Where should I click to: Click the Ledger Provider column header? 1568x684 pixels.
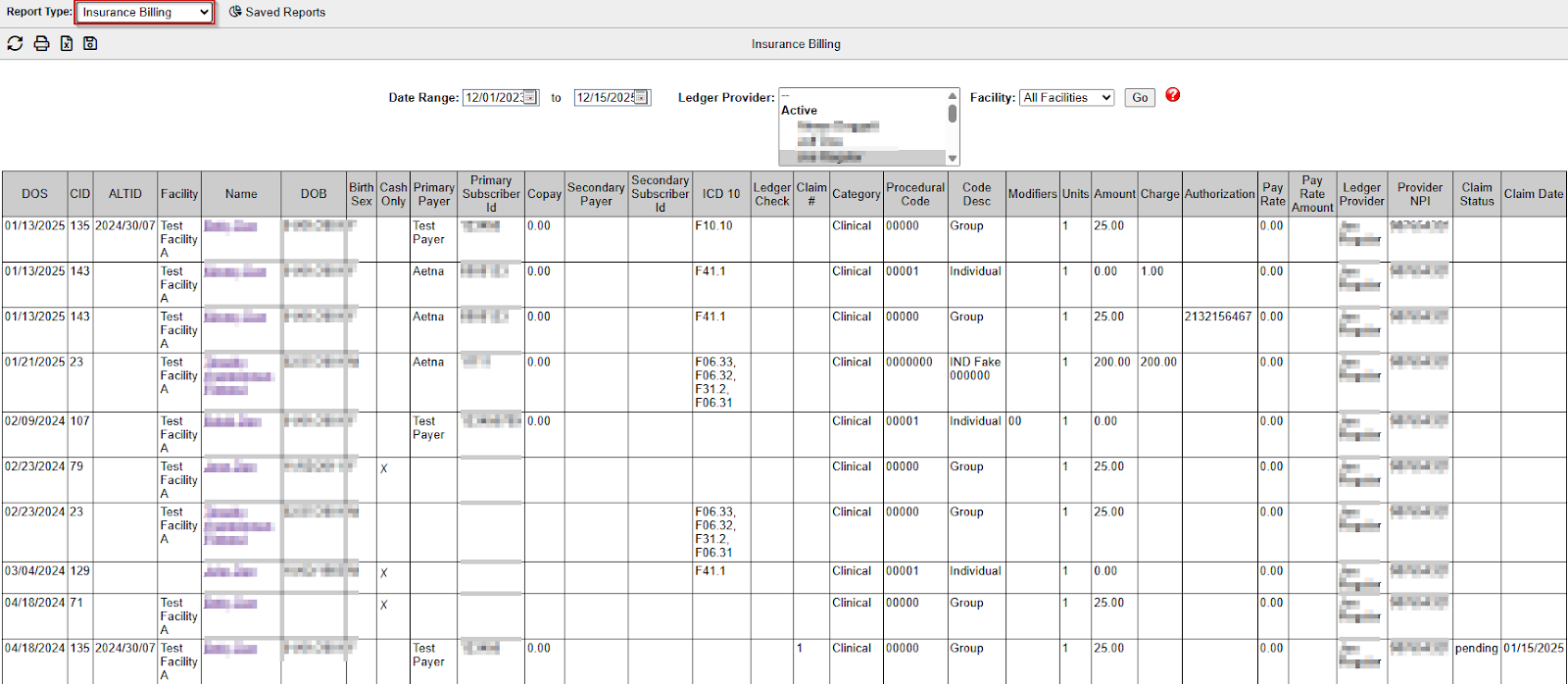pyautogui.click(x=1362, y=194)
